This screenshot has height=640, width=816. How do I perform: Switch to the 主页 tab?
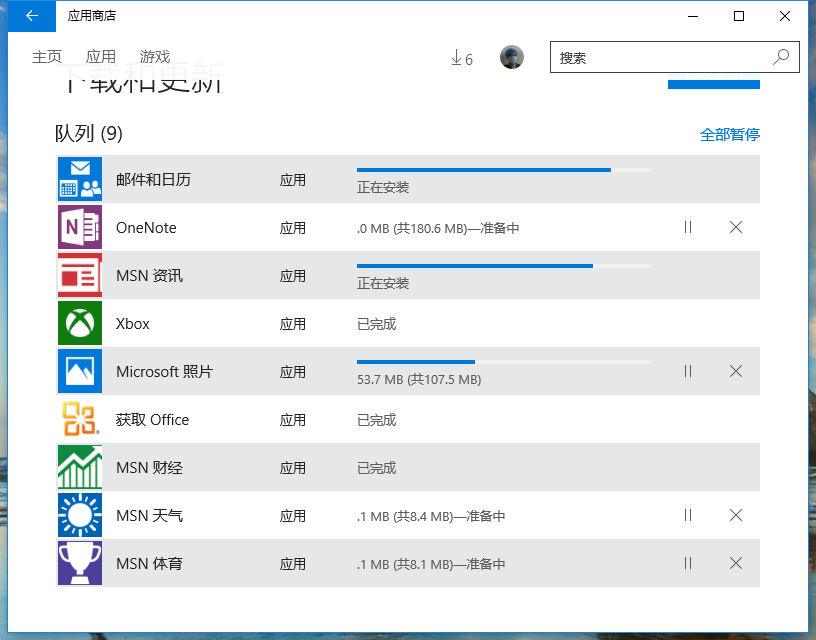47,57
